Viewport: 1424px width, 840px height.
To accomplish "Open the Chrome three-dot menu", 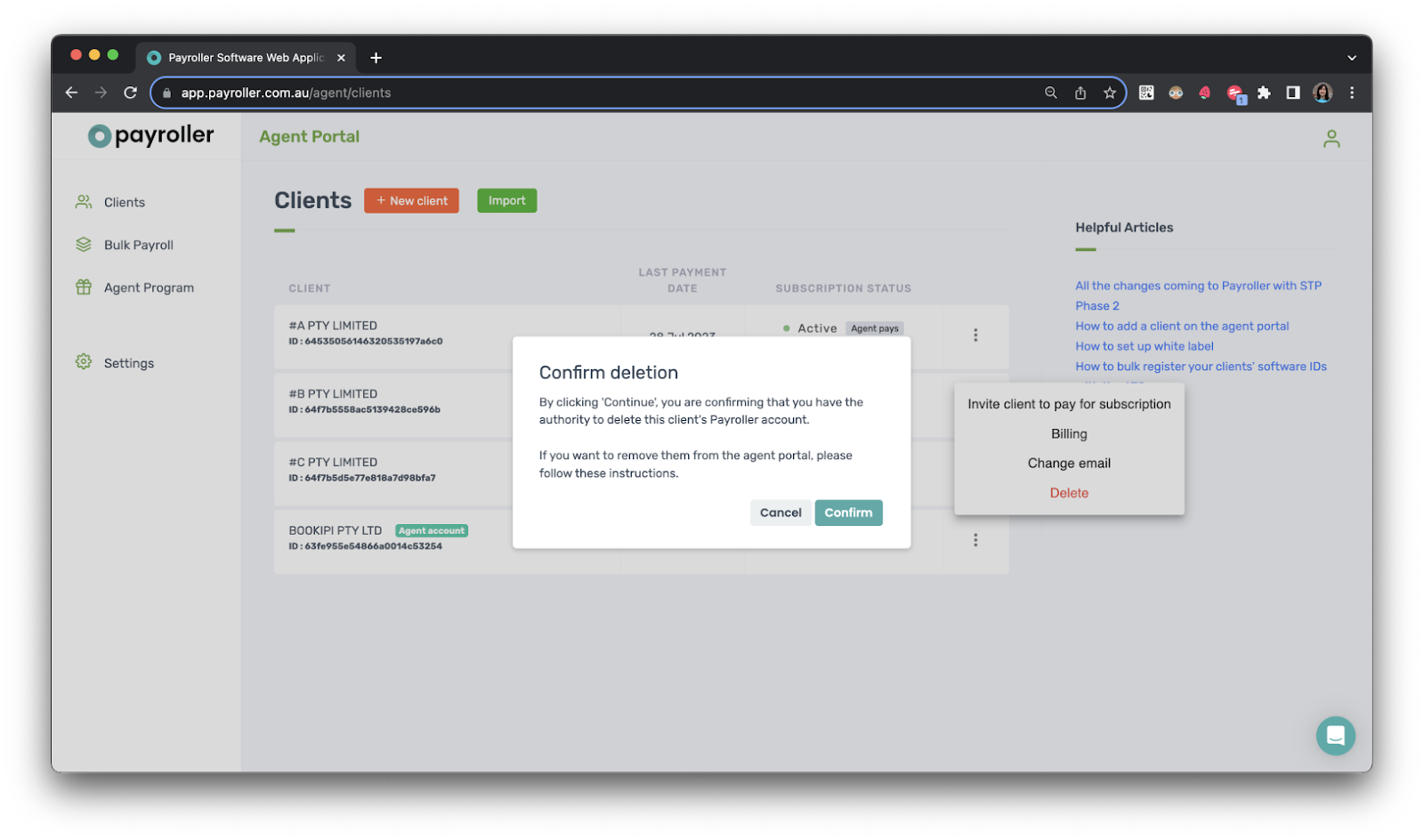I will [x=1352, y=93].
